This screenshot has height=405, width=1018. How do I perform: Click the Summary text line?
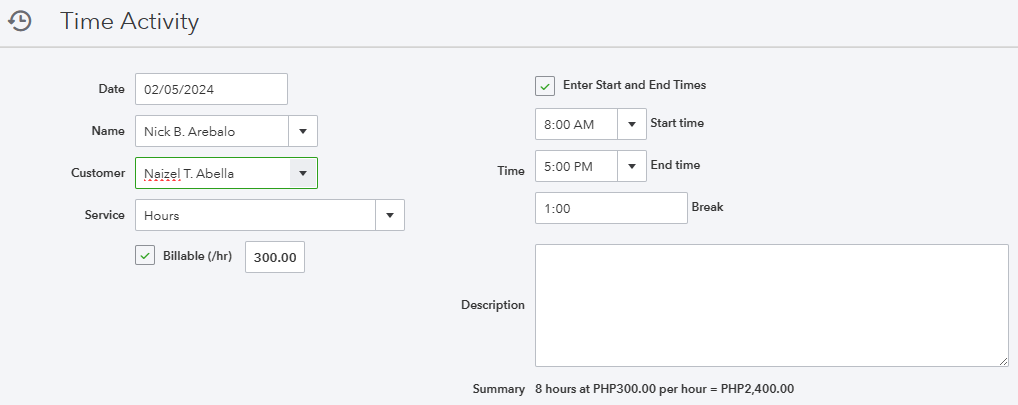665,389
